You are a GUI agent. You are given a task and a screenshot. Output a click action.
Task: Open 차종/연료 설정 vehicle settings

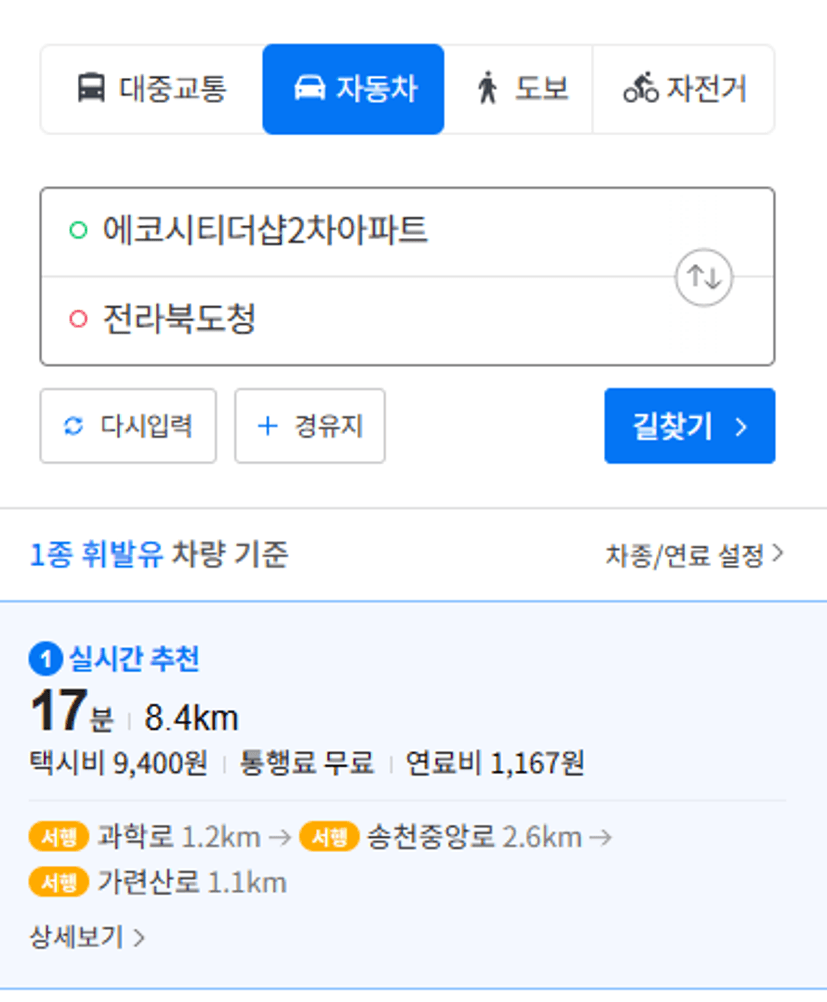(x=695, y=555)
